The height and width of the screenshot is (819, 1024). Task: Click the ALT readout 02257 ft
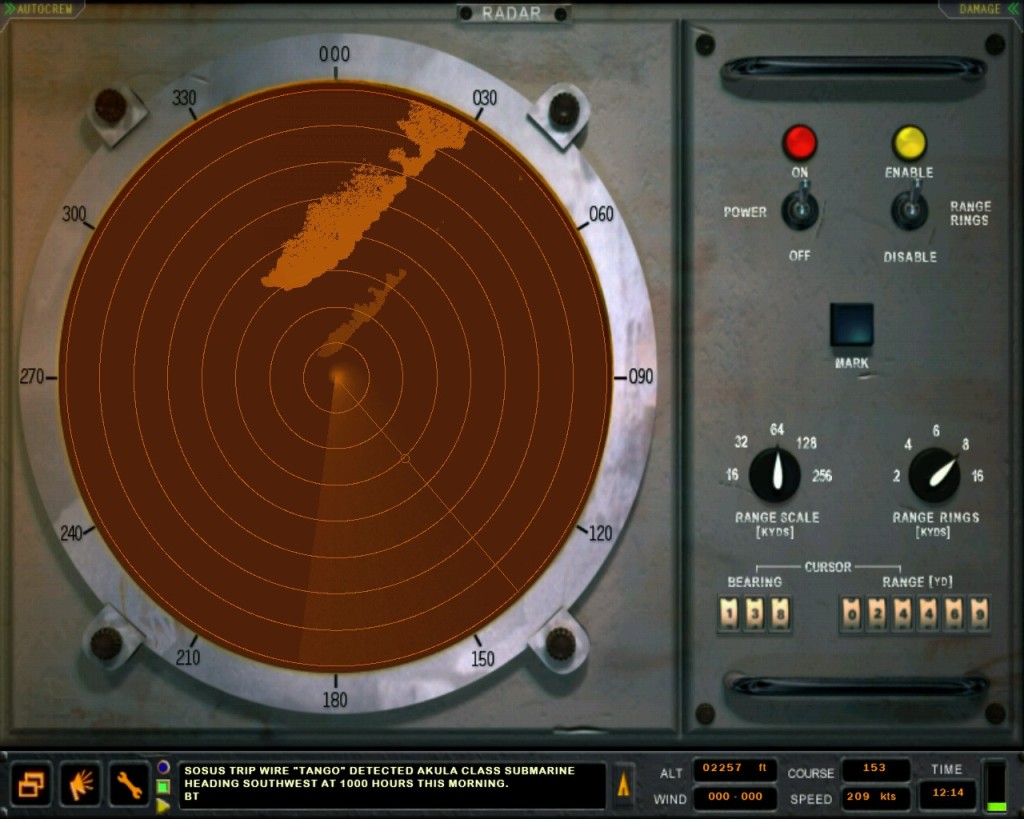(734, 769)
